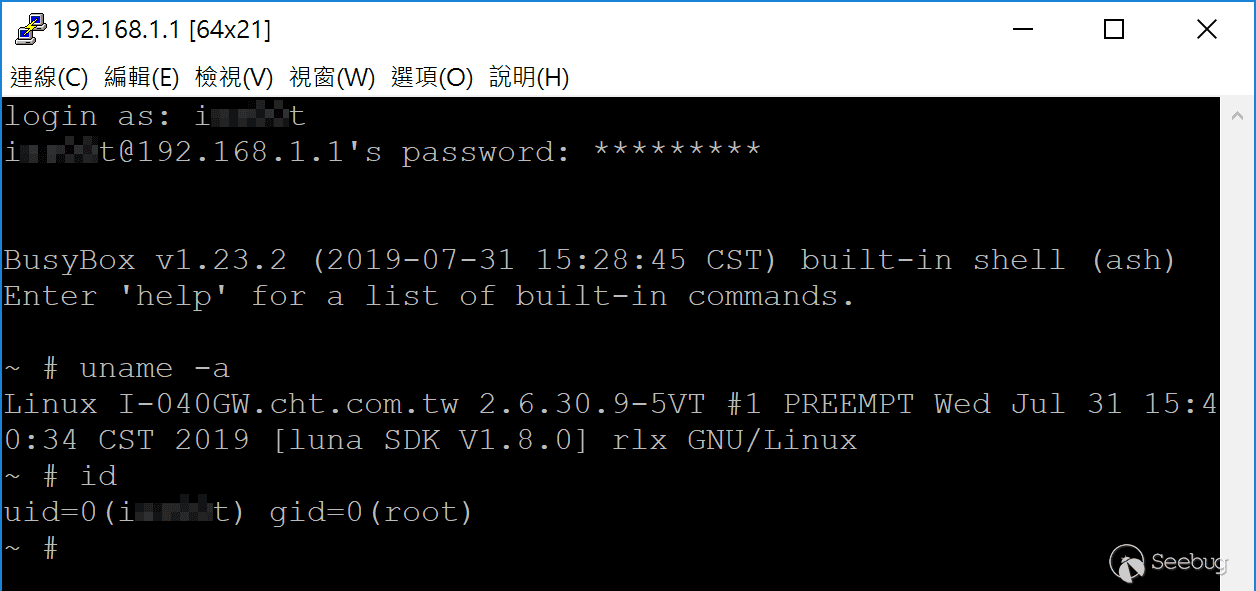Open the 編輯(E) menu
Screen dimensions: 1256x591
tap(141, 78)
